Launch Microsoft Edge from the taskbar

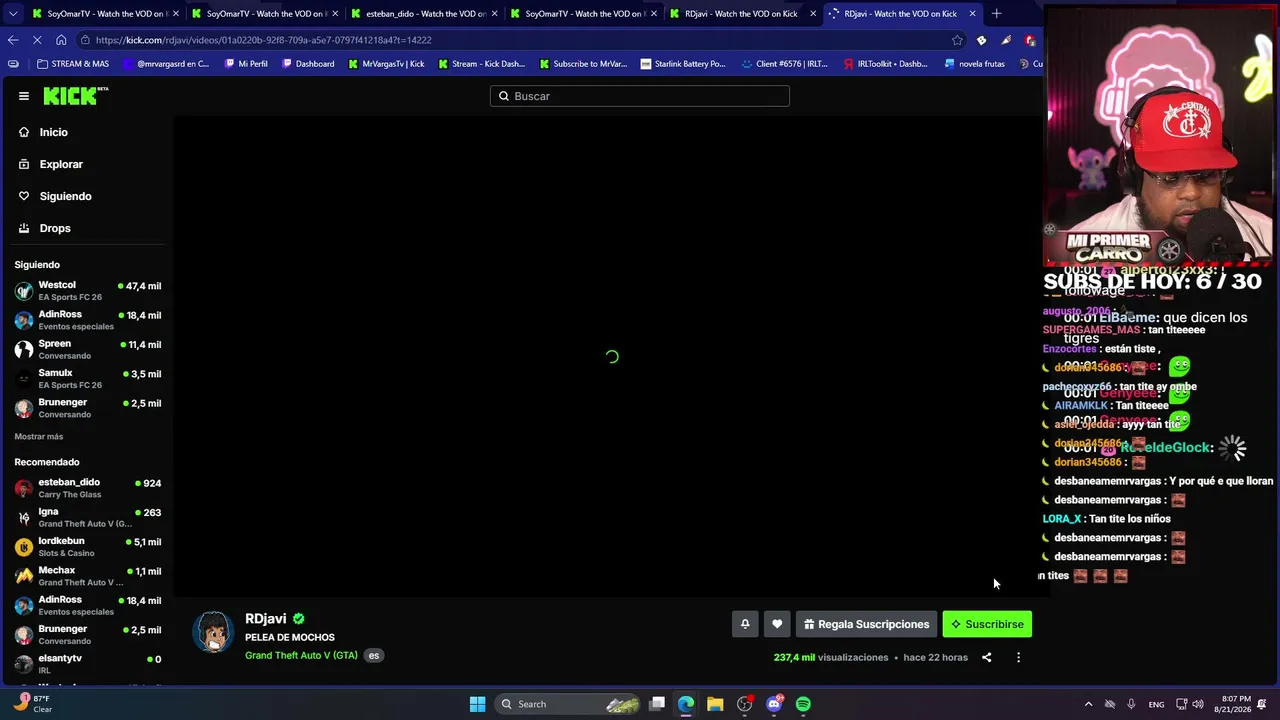[686, 704]
